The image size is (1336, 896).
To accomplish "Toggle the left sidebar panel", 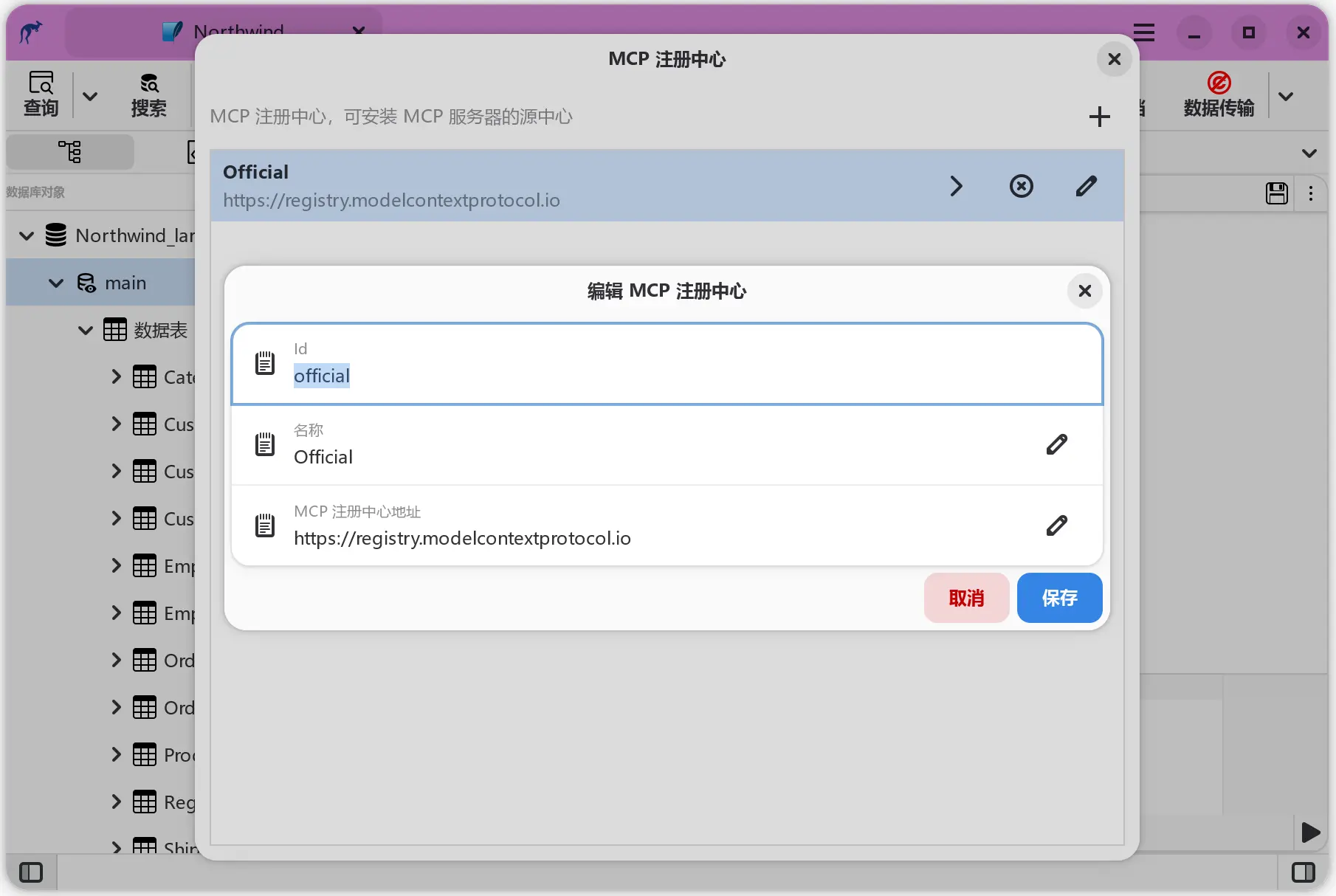I will [31, 872].
